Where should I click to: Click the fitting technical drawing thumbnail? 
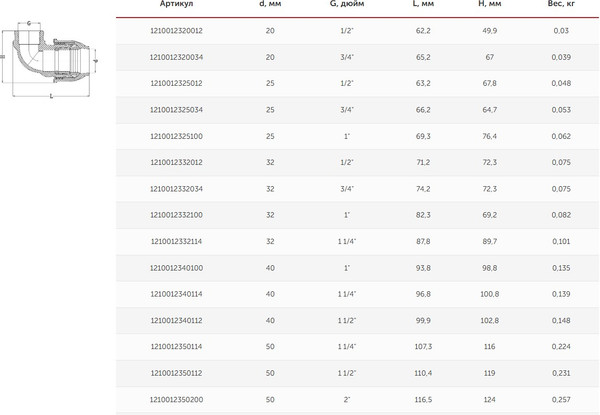click(x=50, y=59)
